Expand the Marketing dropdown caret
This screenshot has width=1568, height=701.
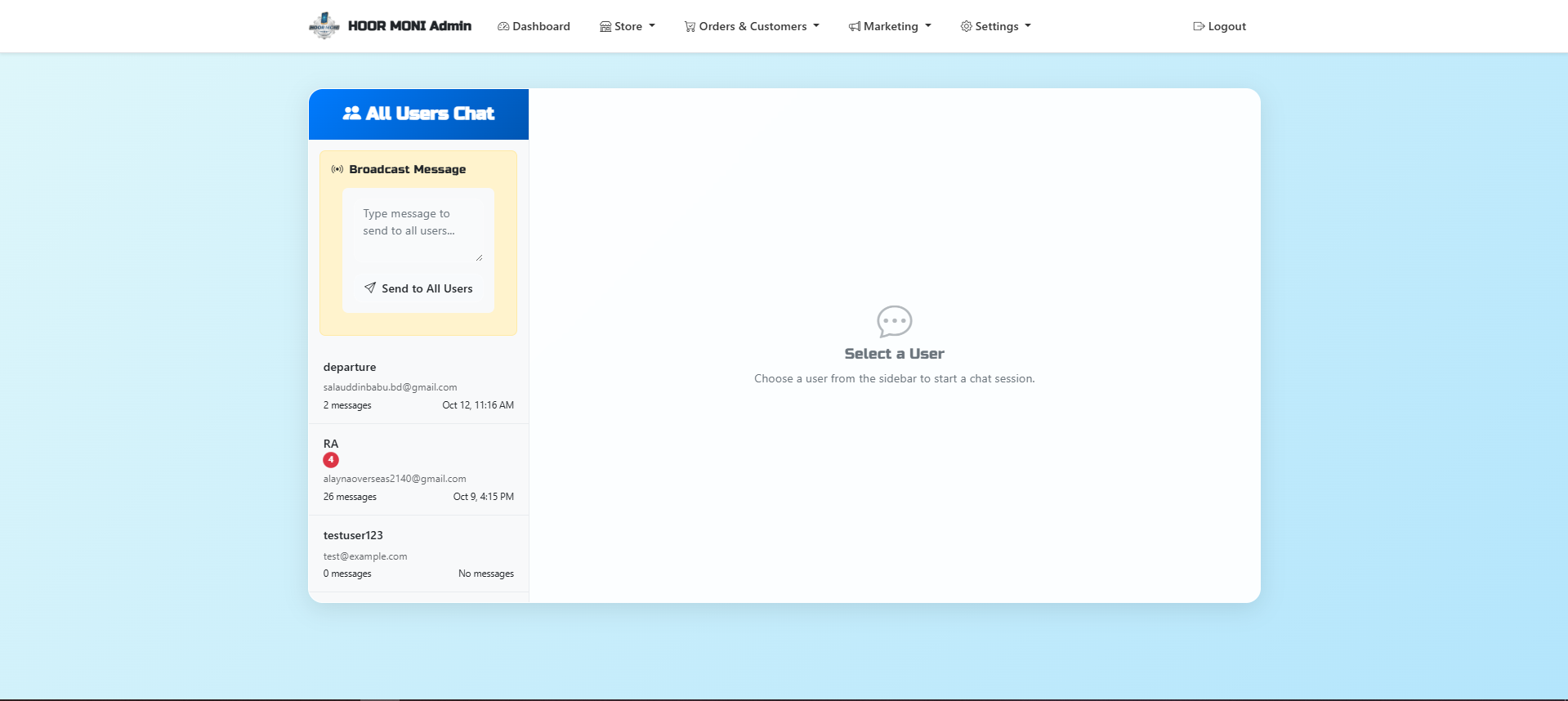(x=928, y=26)
